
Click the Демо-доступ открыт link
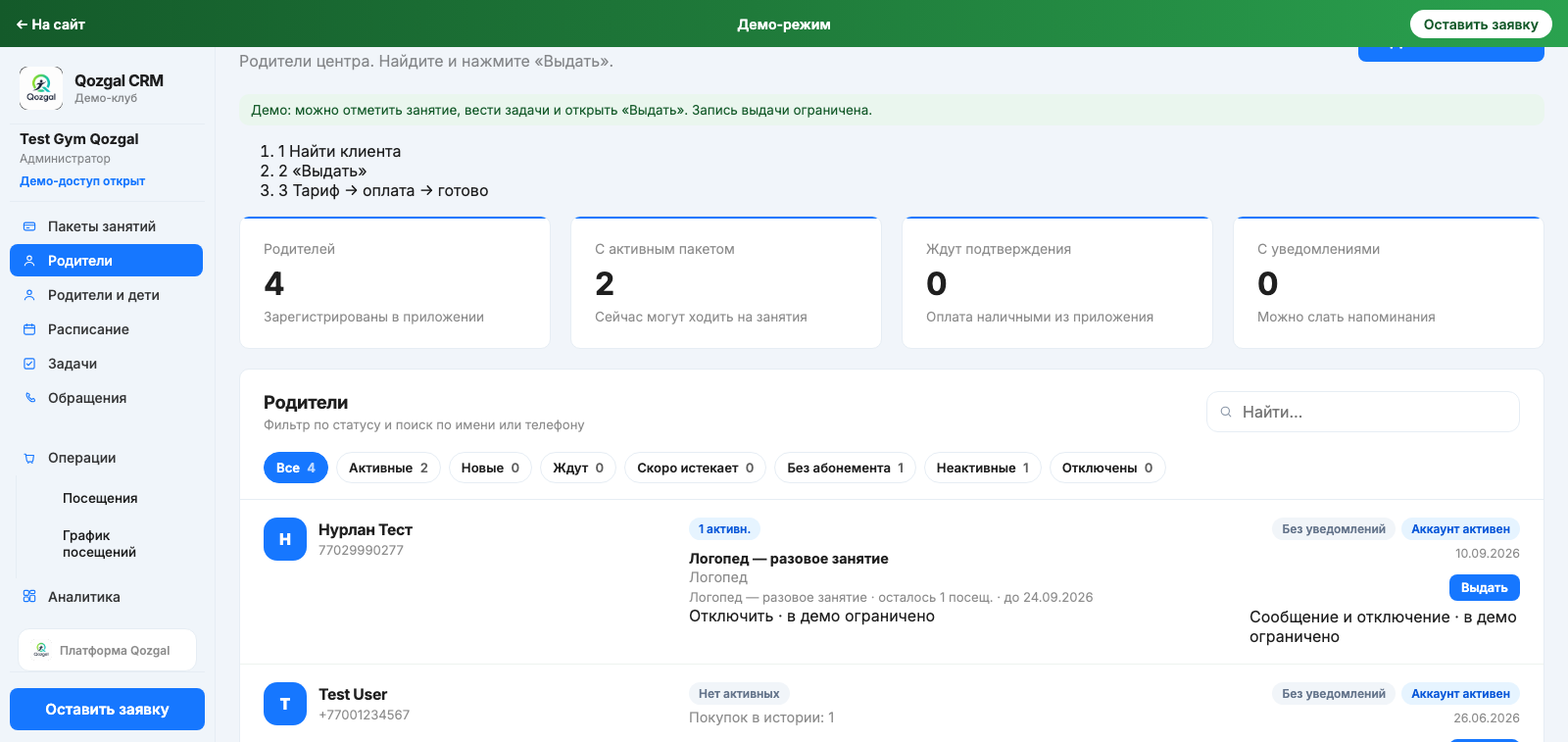82,181
